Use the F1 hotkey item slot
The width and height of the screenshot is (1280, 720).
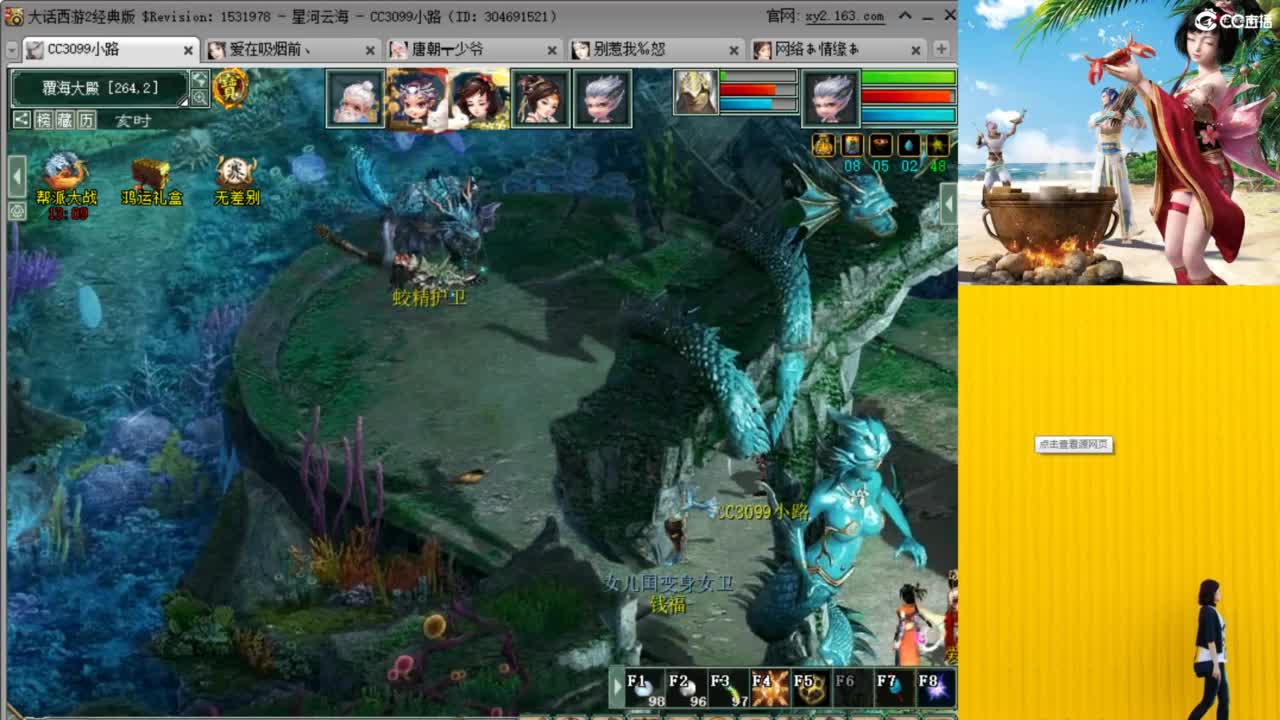click(646, 689)
